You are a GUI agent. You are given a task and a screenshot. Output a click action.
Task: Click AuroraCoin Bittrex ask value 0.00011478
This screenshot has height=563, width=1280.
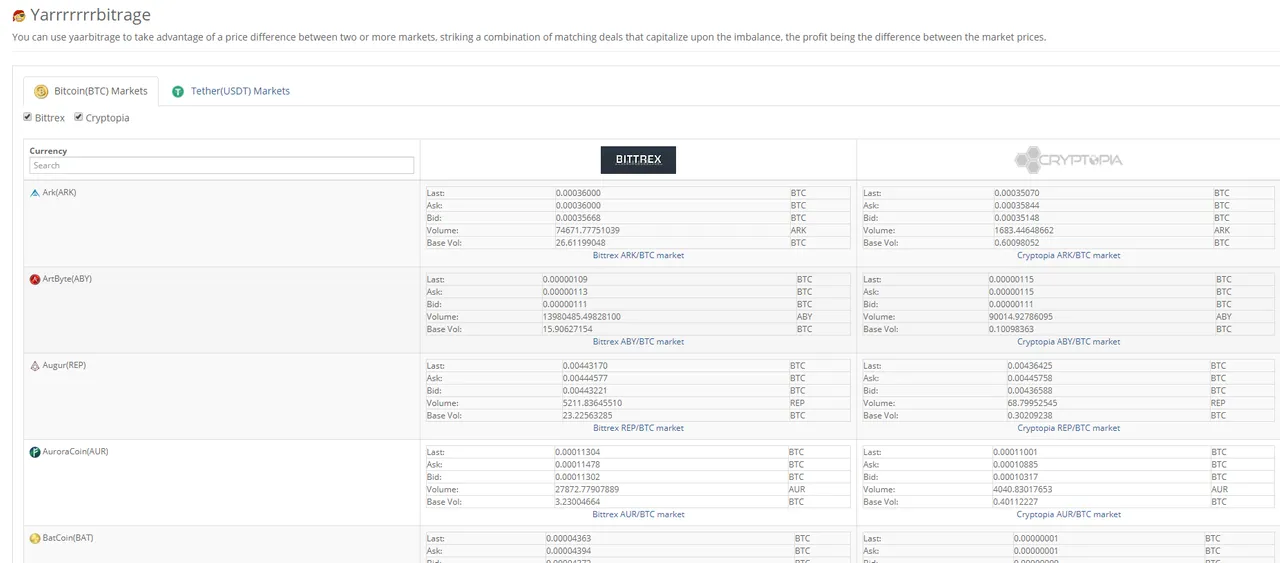[578, 465]
